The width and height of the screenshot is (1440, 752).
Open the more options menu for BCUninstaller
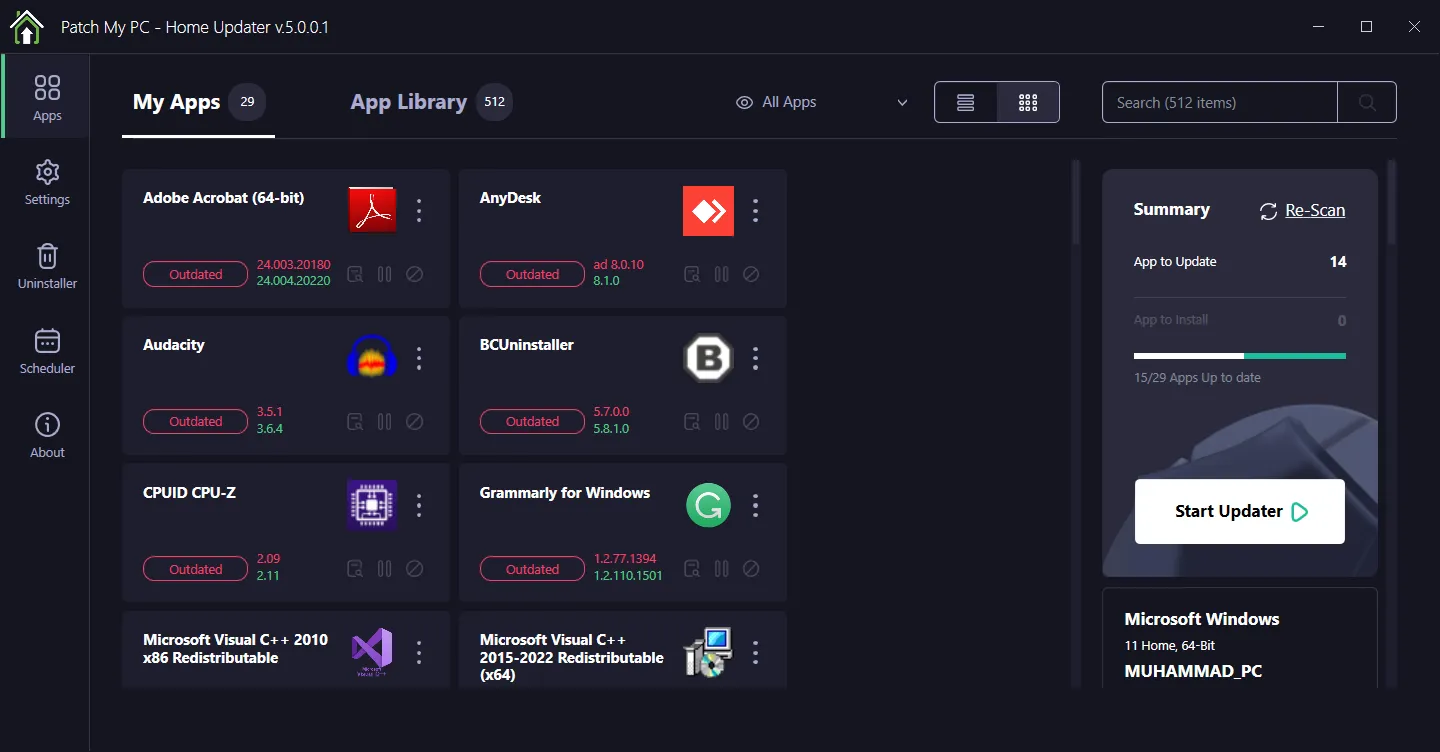756,358
